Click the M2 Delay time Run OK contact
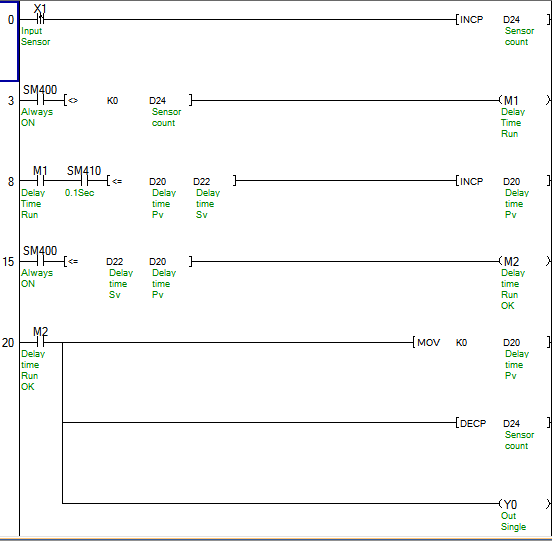552x541 pixels. pyautogui.click(x=40, y=342)
